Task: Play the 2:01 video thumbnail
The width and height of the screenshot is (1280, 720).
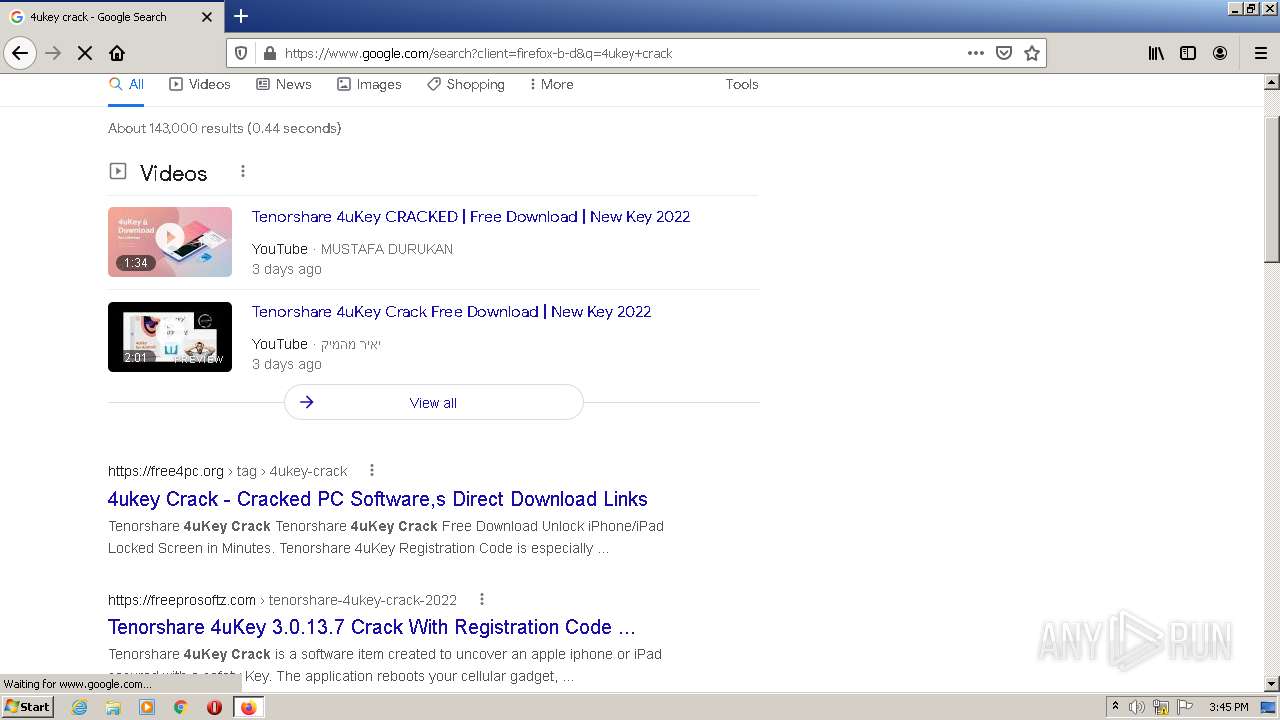Action: tap(170, 337)
